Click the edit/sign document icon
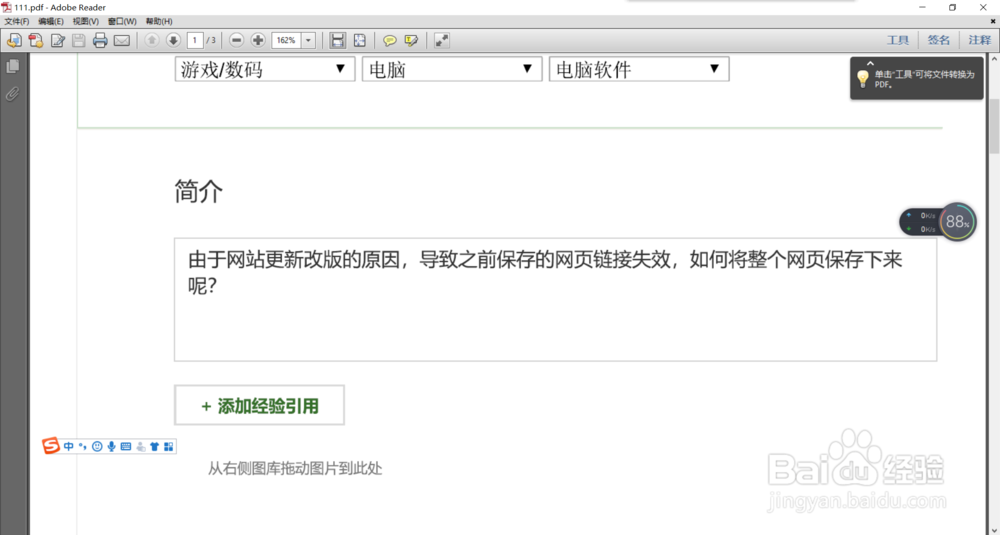The height and width of the screenshot is (535, 1000). pyautogui.click(x=57, y=41)
